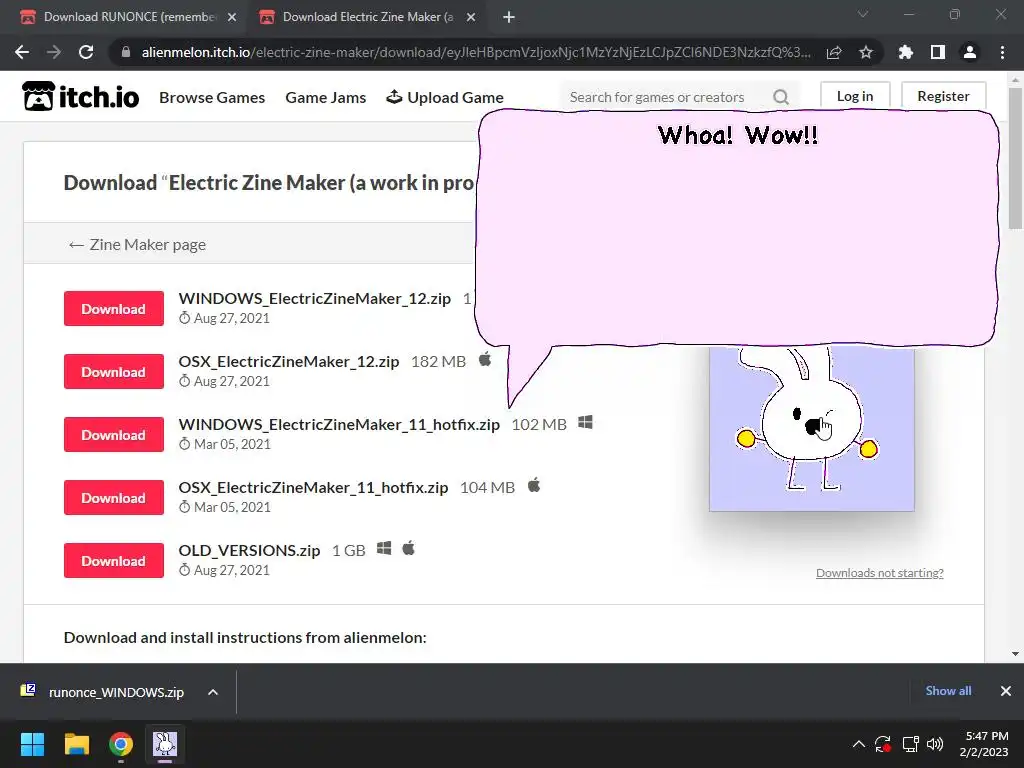Click the 'OSX_ElectricZineMaker_11_hotfix.zip' file name
This screenshot has width=1024, height=768.
313,488
